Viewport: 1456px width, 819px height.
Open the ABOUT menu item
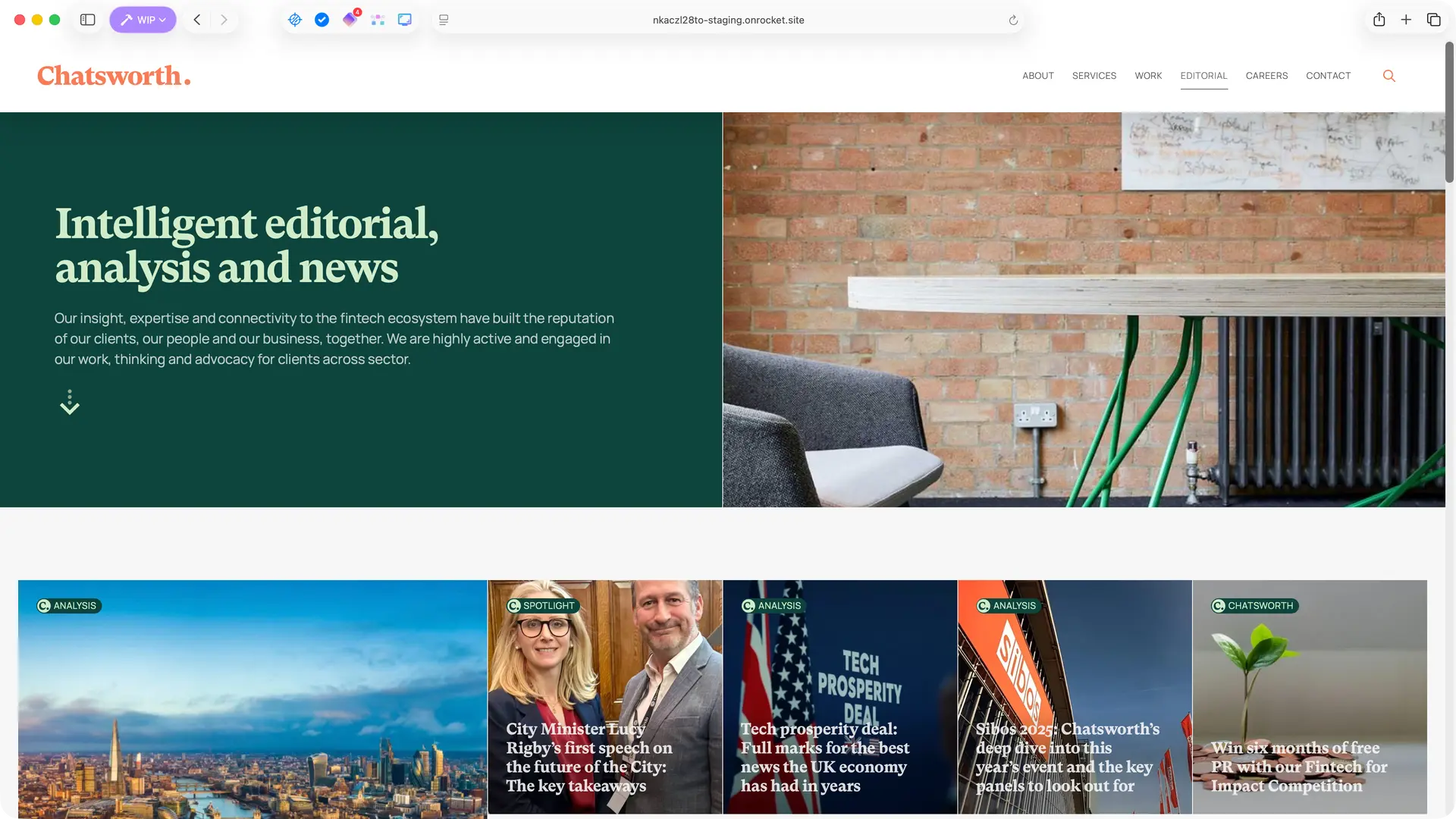1037,76
